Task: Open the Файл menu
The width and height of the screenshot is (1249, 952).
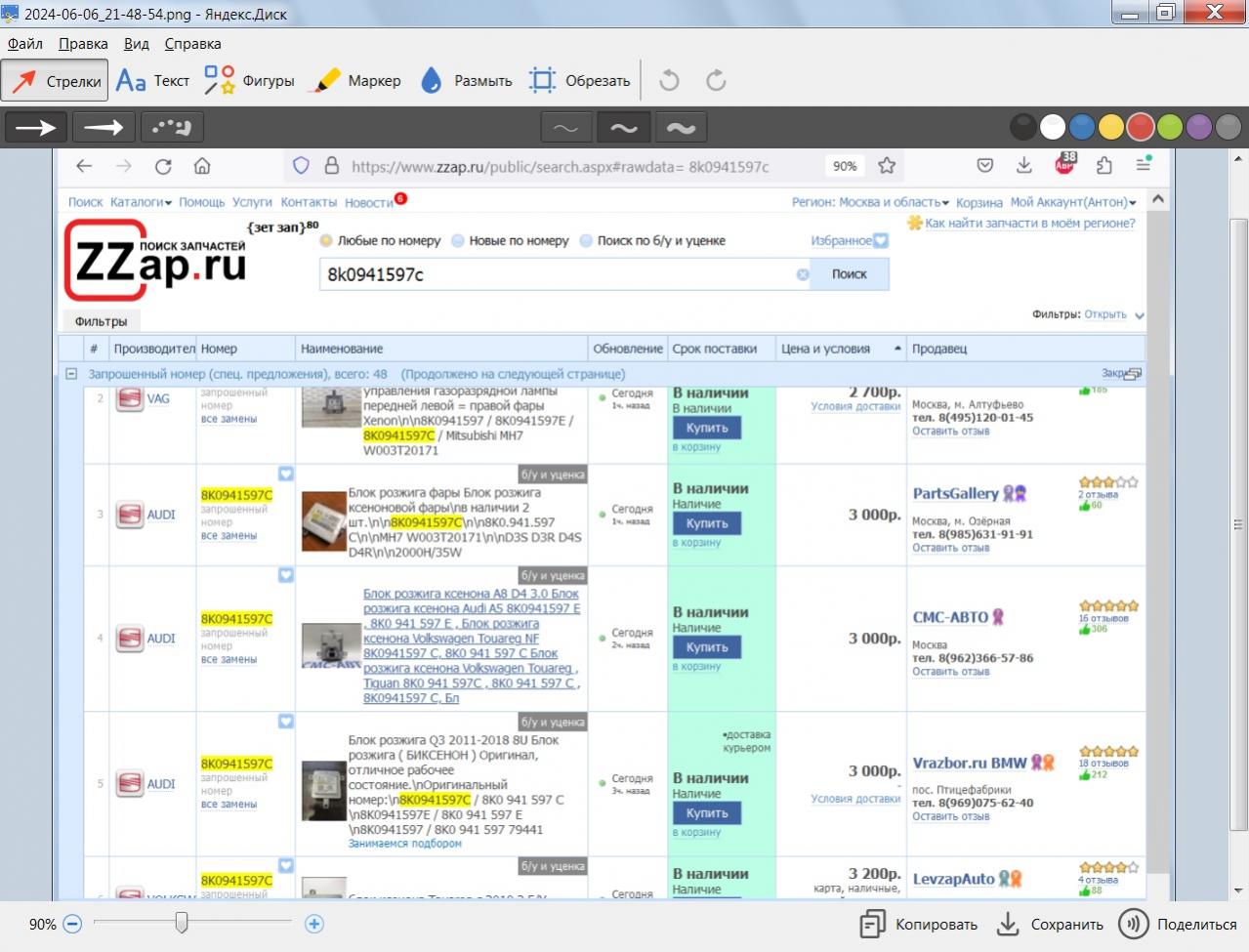Action: click(25, 44)
